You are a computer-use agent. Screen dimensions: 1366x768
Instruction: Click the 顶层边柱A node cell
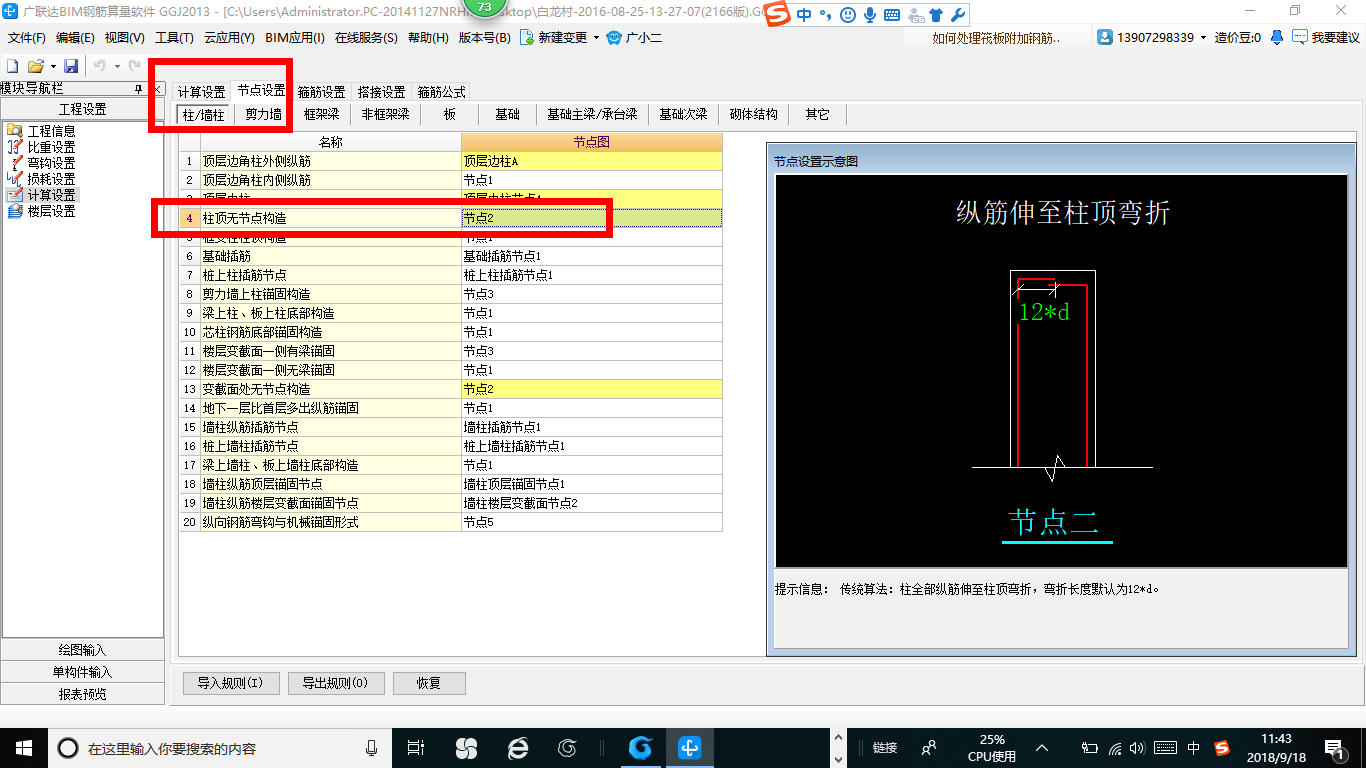point(591,161)
